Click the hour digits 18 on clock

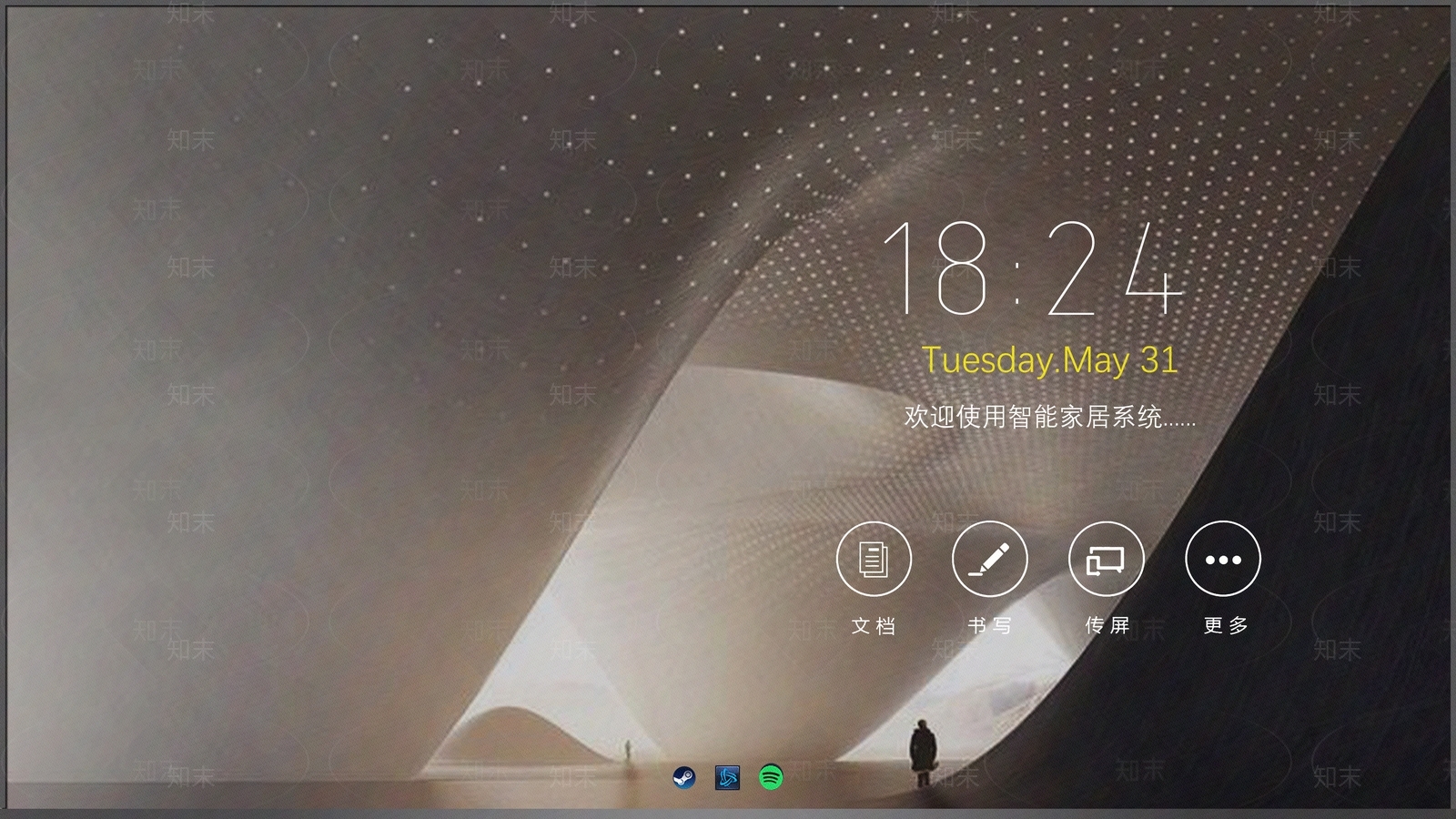[937, 268]
